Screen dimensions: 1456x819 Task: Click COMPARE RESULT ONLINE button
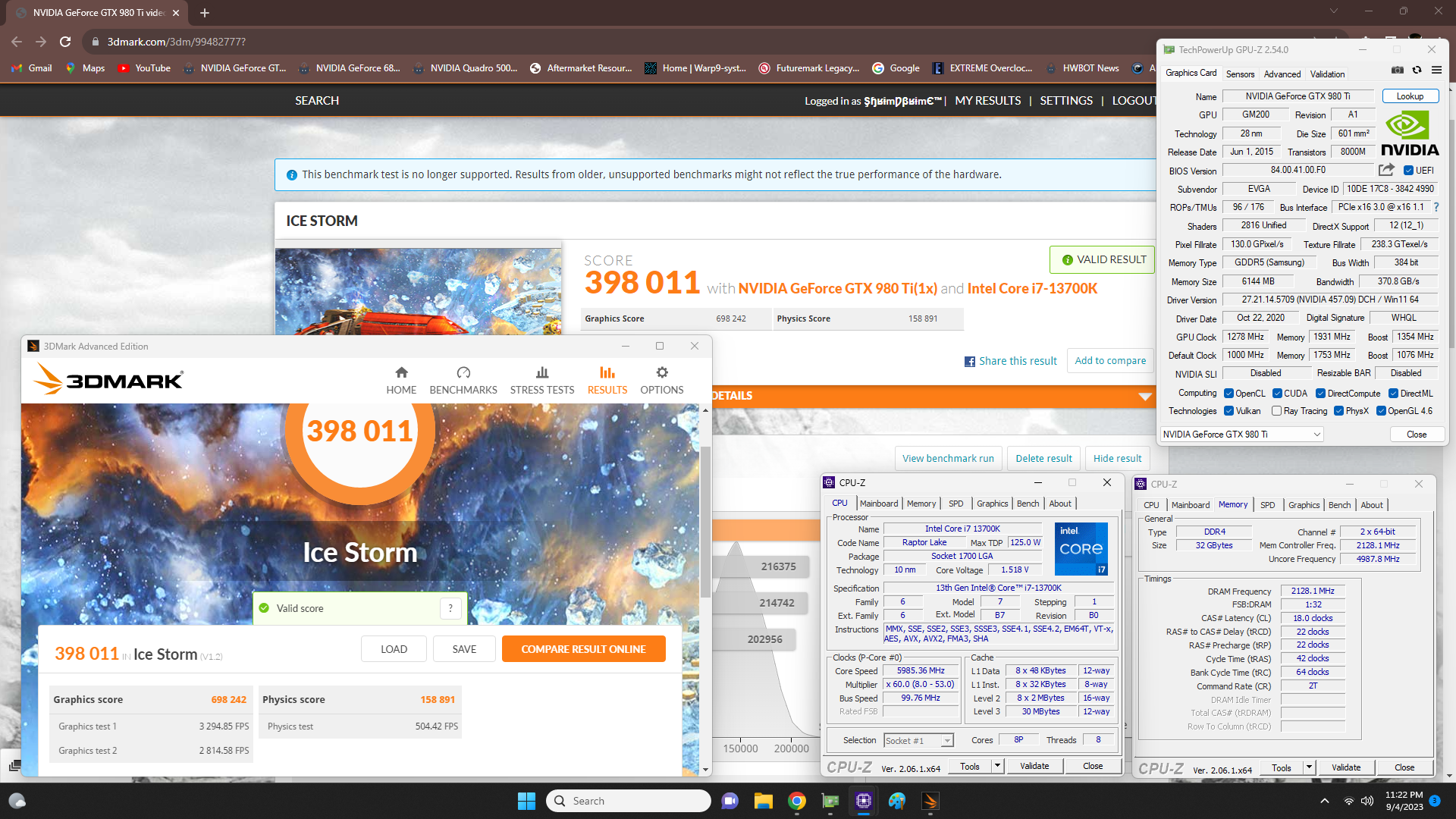click(583, 649)
